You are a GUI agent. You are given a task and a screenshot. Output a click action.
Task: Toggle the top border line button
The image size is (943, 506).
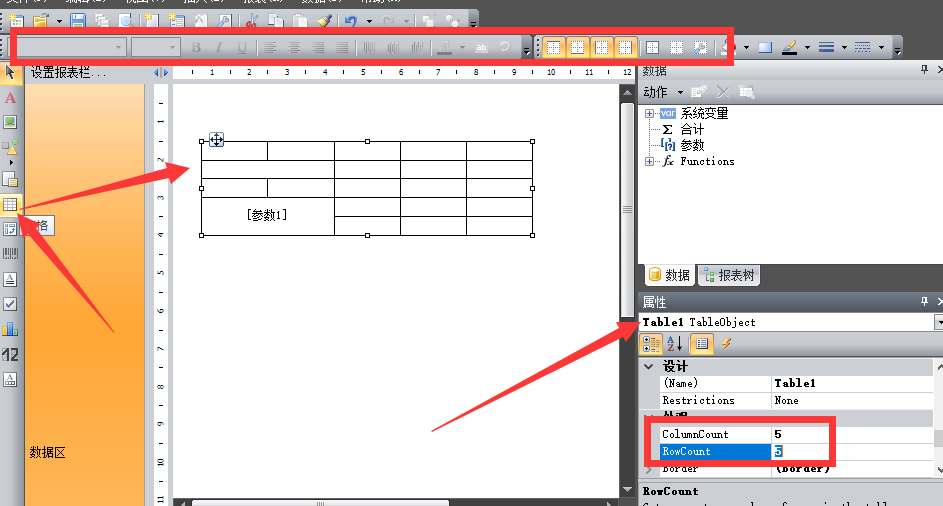coord(553,47)
